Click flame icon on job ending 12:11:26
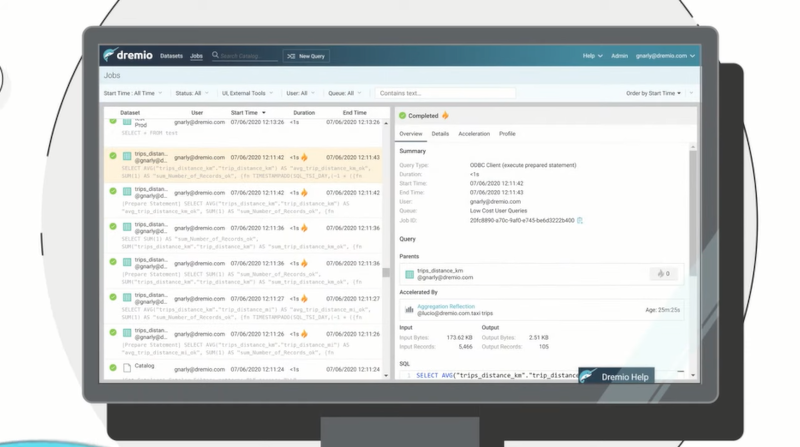 click(x=305, y=334)
